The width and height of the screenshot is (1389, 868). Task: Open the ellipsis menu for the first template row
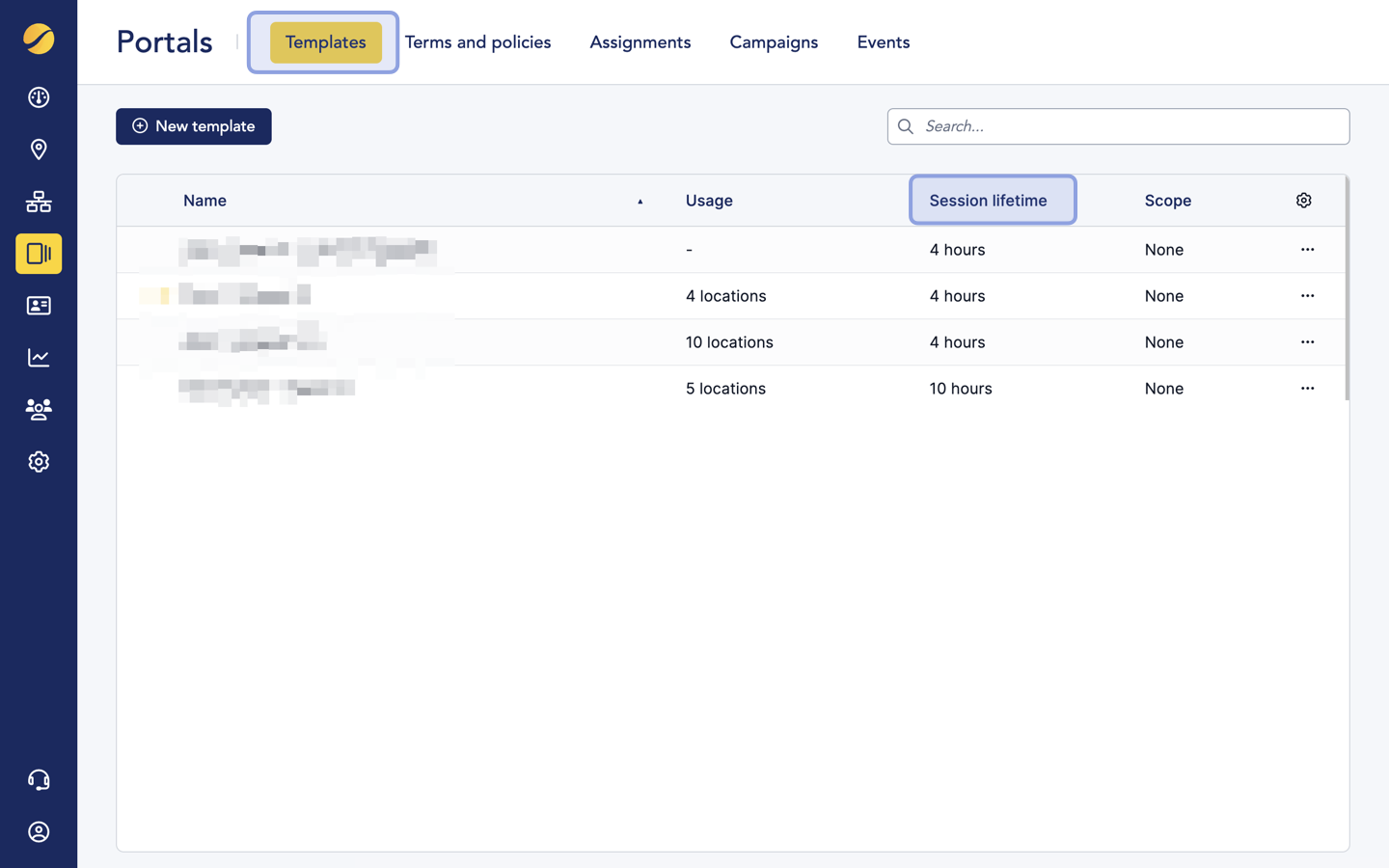[x=1307, y=249]
